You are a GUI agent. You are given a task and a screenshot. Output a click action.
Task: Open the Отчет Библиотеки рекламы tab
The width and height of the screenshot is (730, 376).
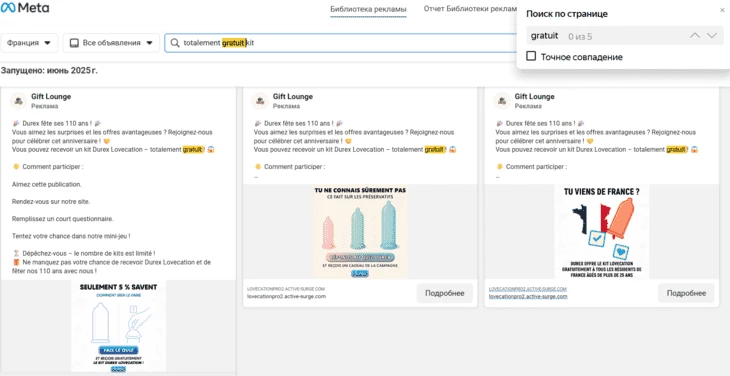point(470,9)
